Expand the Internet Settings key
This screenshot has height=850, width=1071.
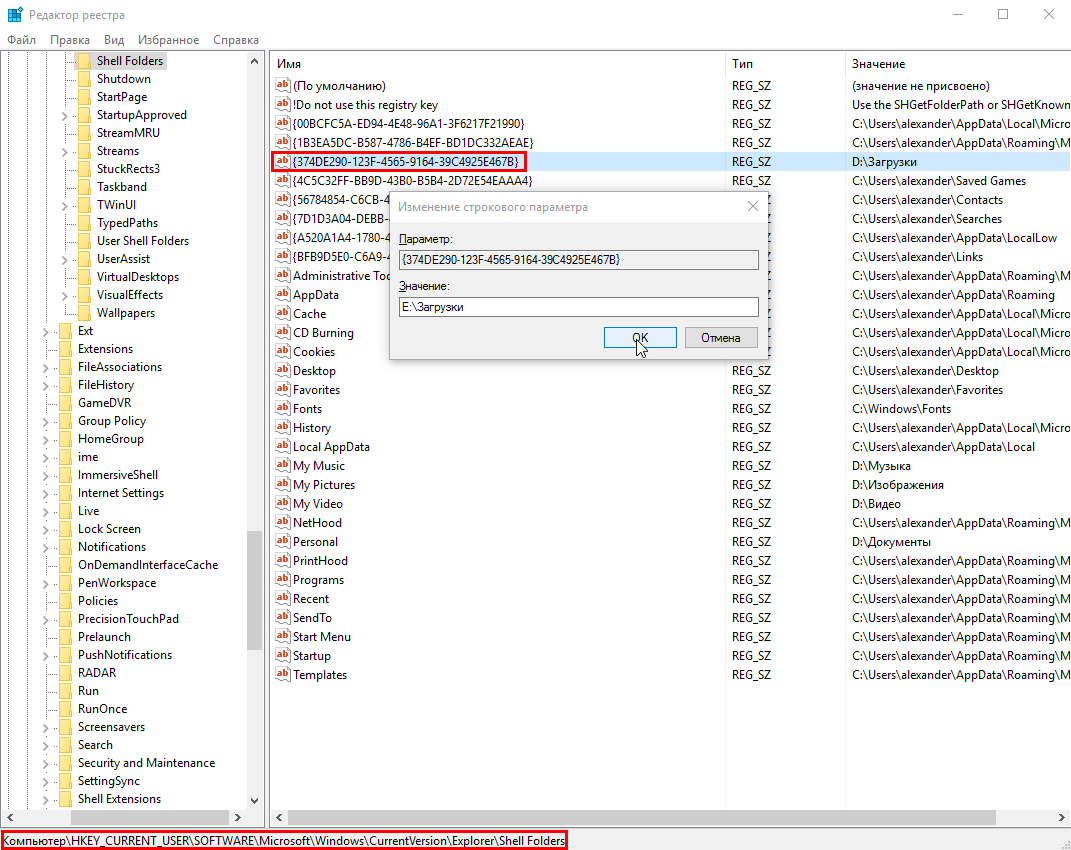point(46,493)
